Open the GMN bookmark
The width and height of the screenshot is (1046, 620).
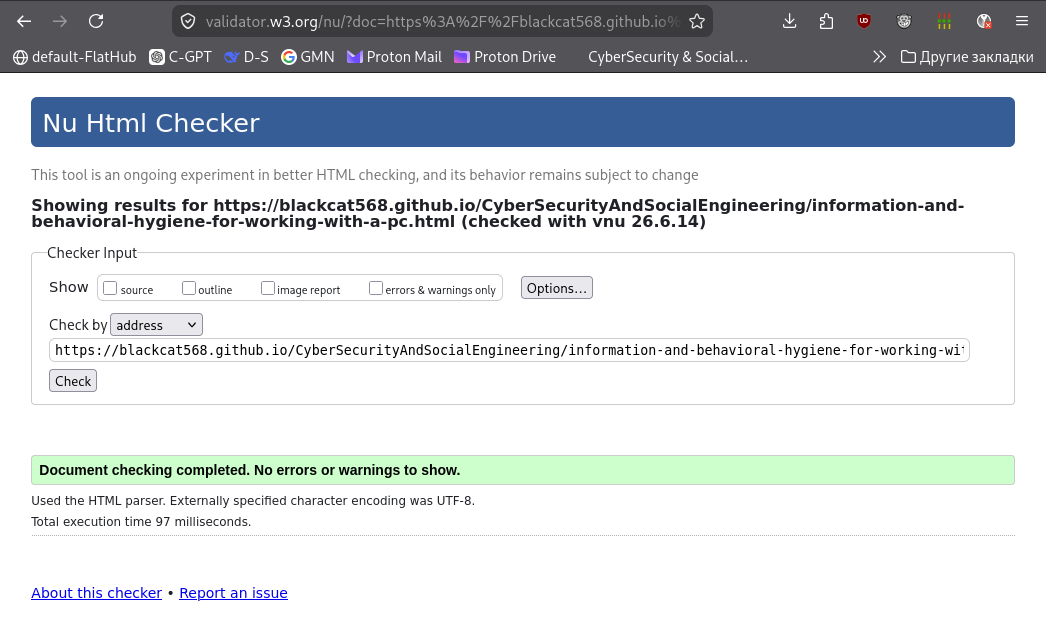click(308, 57)
